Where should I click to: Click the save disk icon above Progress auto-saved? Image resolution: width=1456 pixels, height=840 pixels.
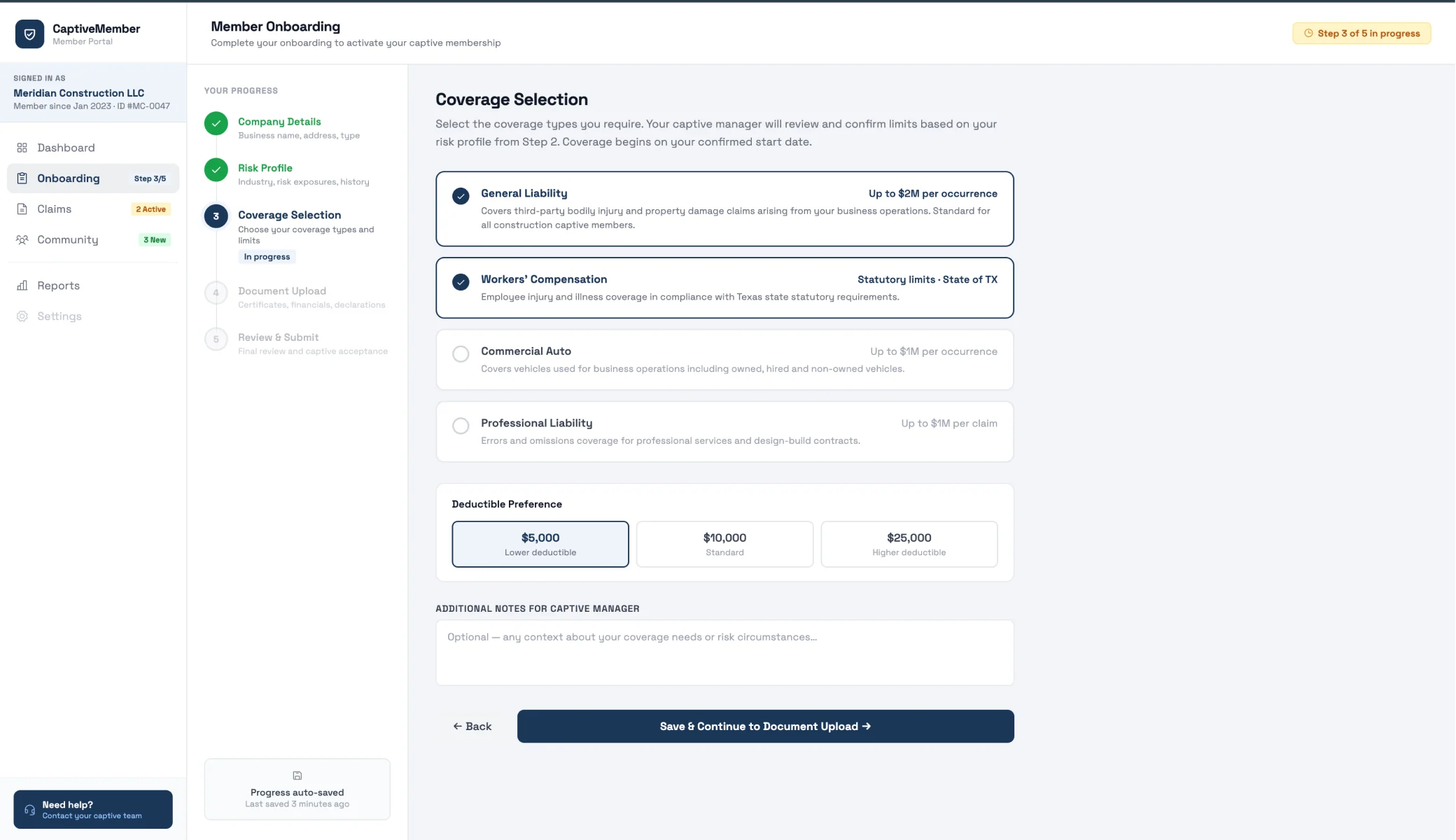point(297,776)
